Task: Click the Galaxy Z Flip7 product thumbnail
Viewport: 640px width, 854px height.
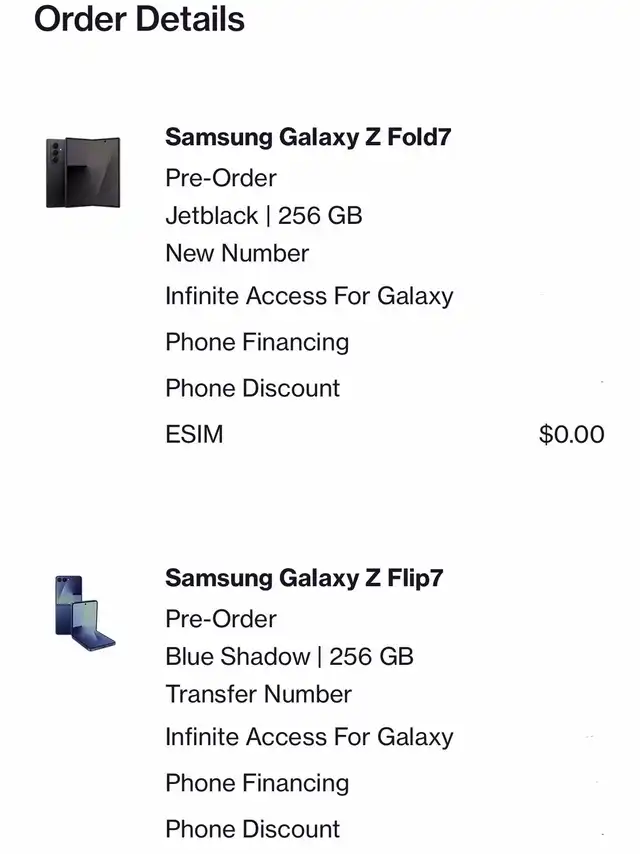Action: (85, 613)
